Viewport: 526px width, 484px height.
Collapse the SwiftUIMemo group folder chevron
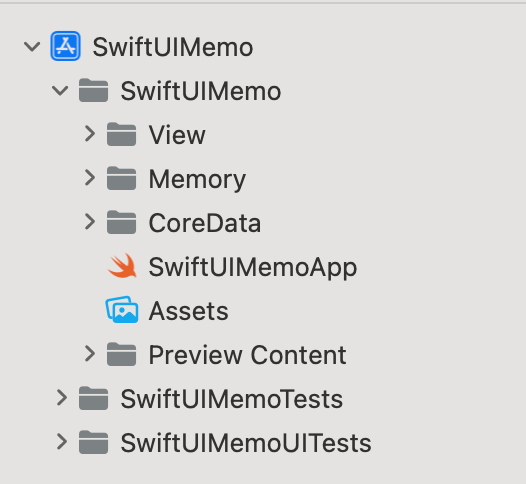tap(60, 91)
